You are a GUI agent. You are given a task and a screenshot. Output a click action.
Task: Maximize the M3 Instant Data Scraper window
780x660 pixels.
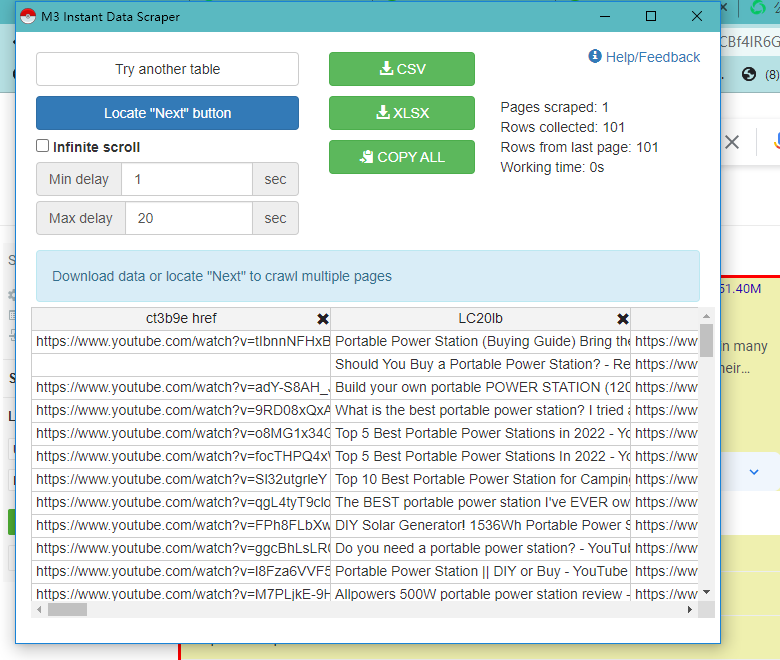[651, 16]
